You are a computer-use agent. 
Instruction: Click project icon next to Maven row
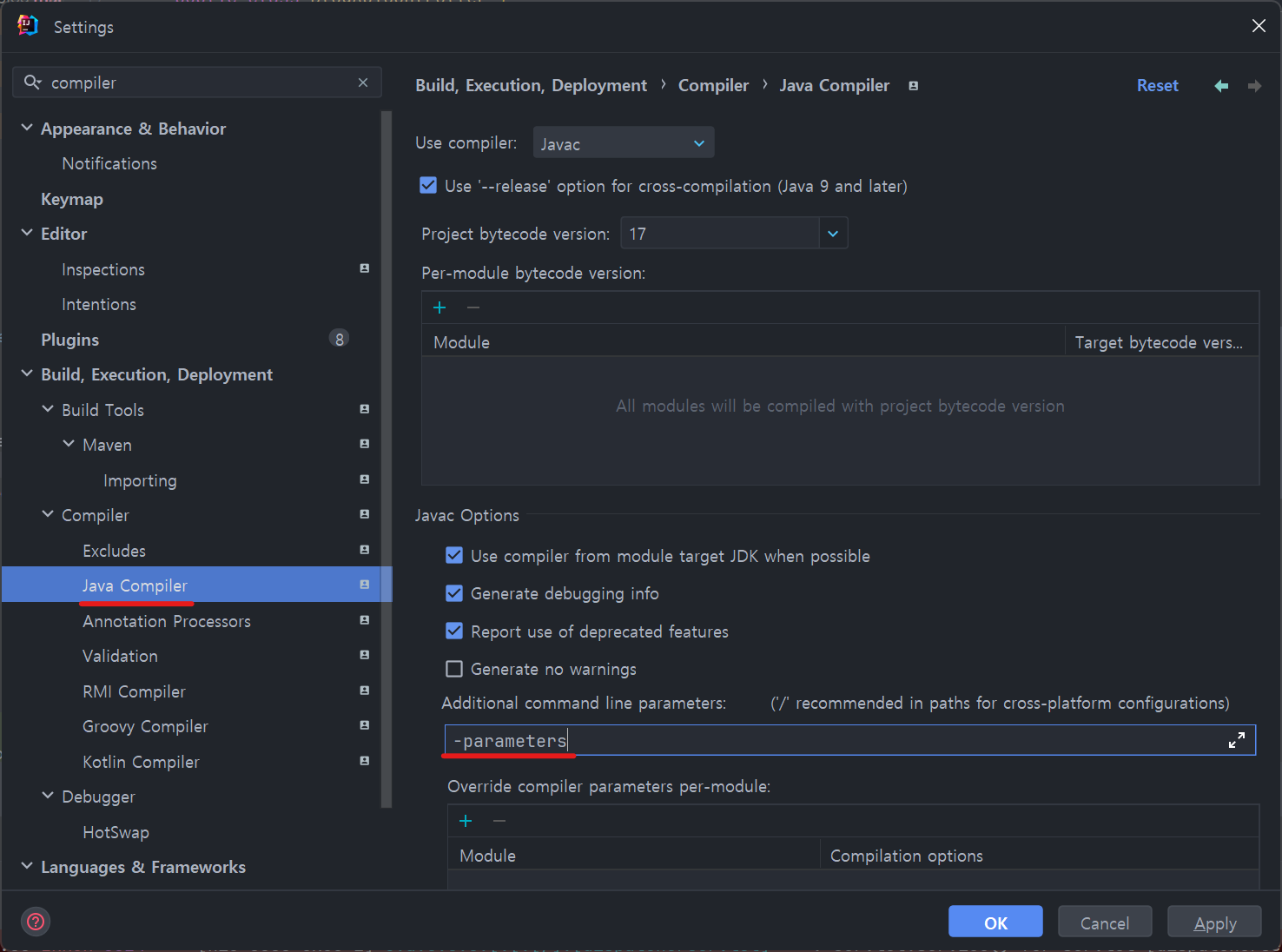(x=365, y=444)
